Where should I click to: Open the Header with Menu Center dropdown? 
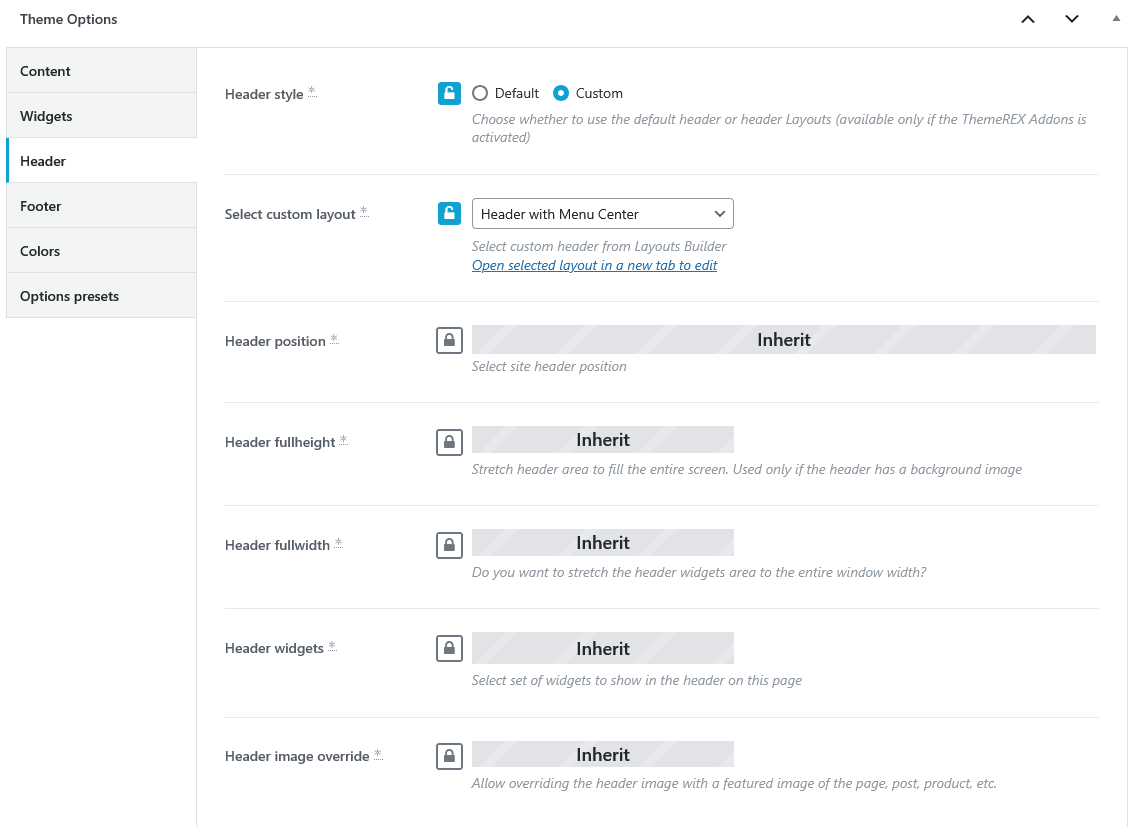pyautogui.click(x=602, y=214)
